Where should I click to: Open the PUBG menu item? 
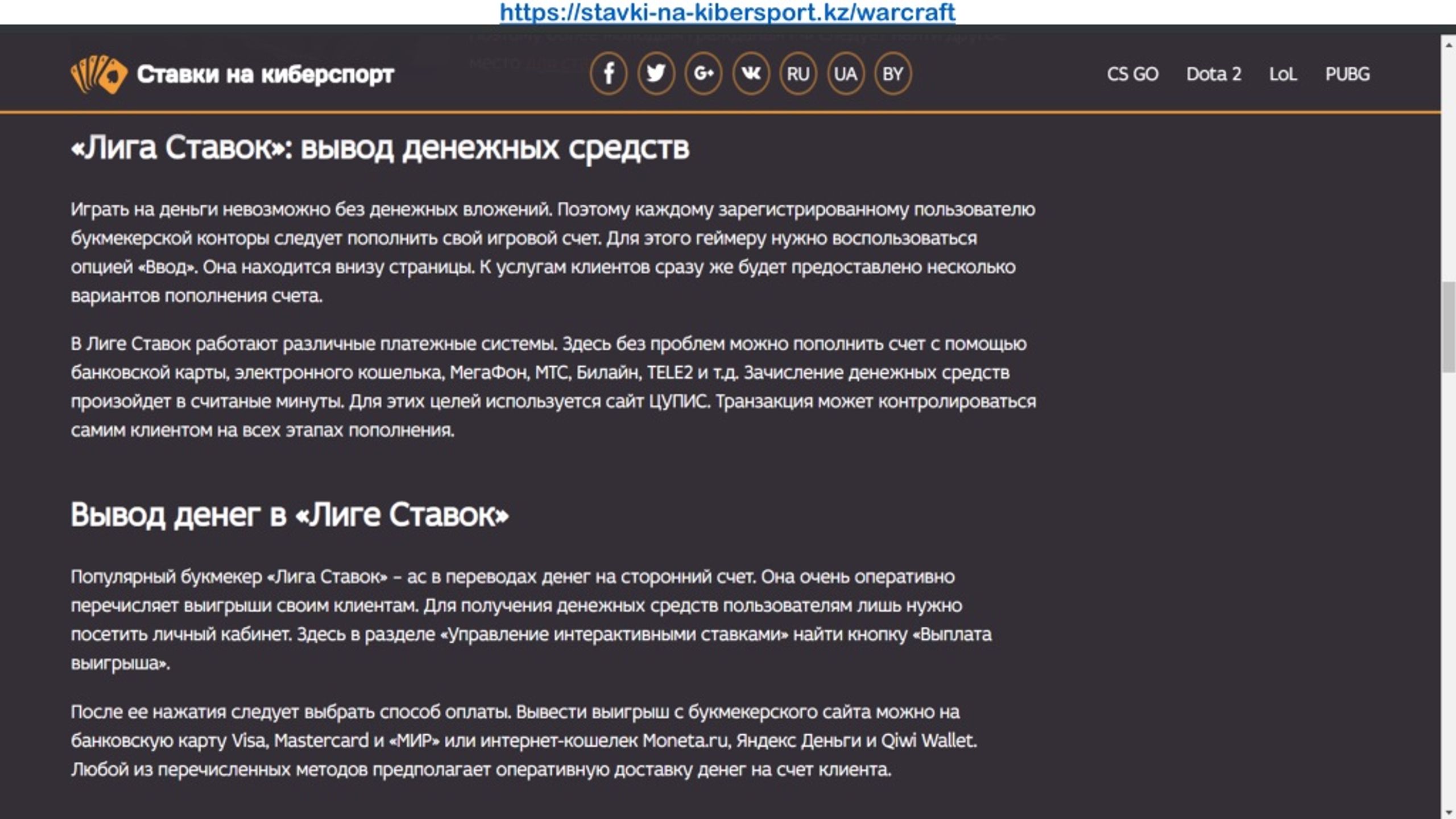tap(1347, 75)
